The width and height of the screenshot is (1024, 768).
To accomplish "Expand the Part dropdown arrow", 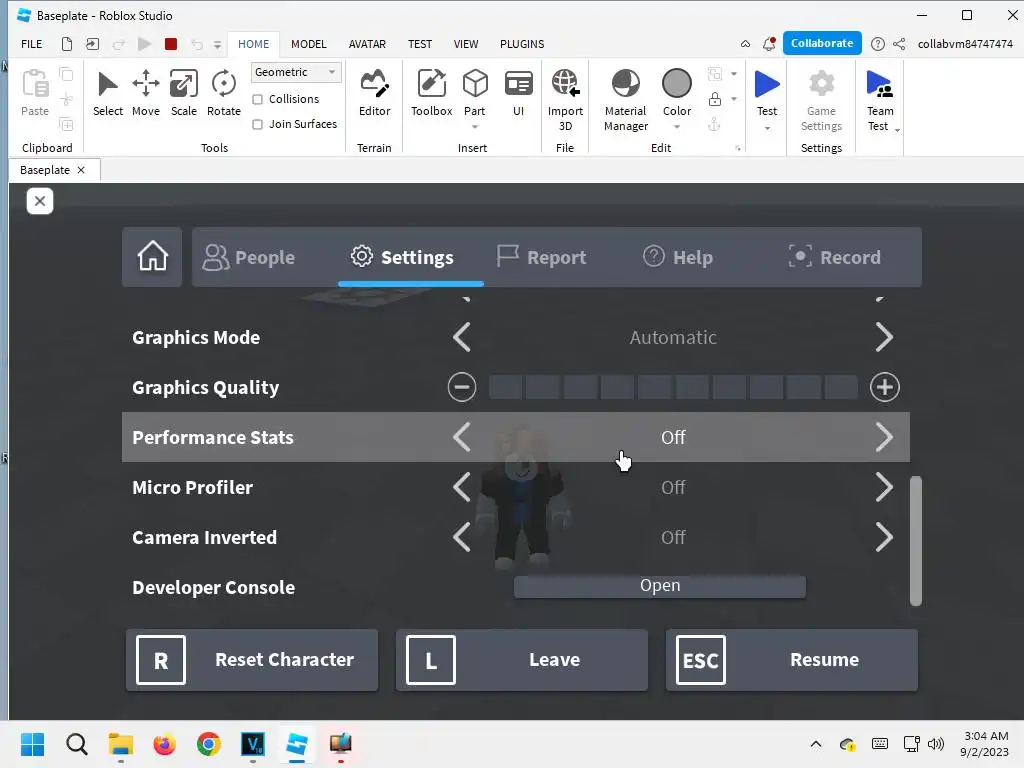I will [x=475, y=127].
